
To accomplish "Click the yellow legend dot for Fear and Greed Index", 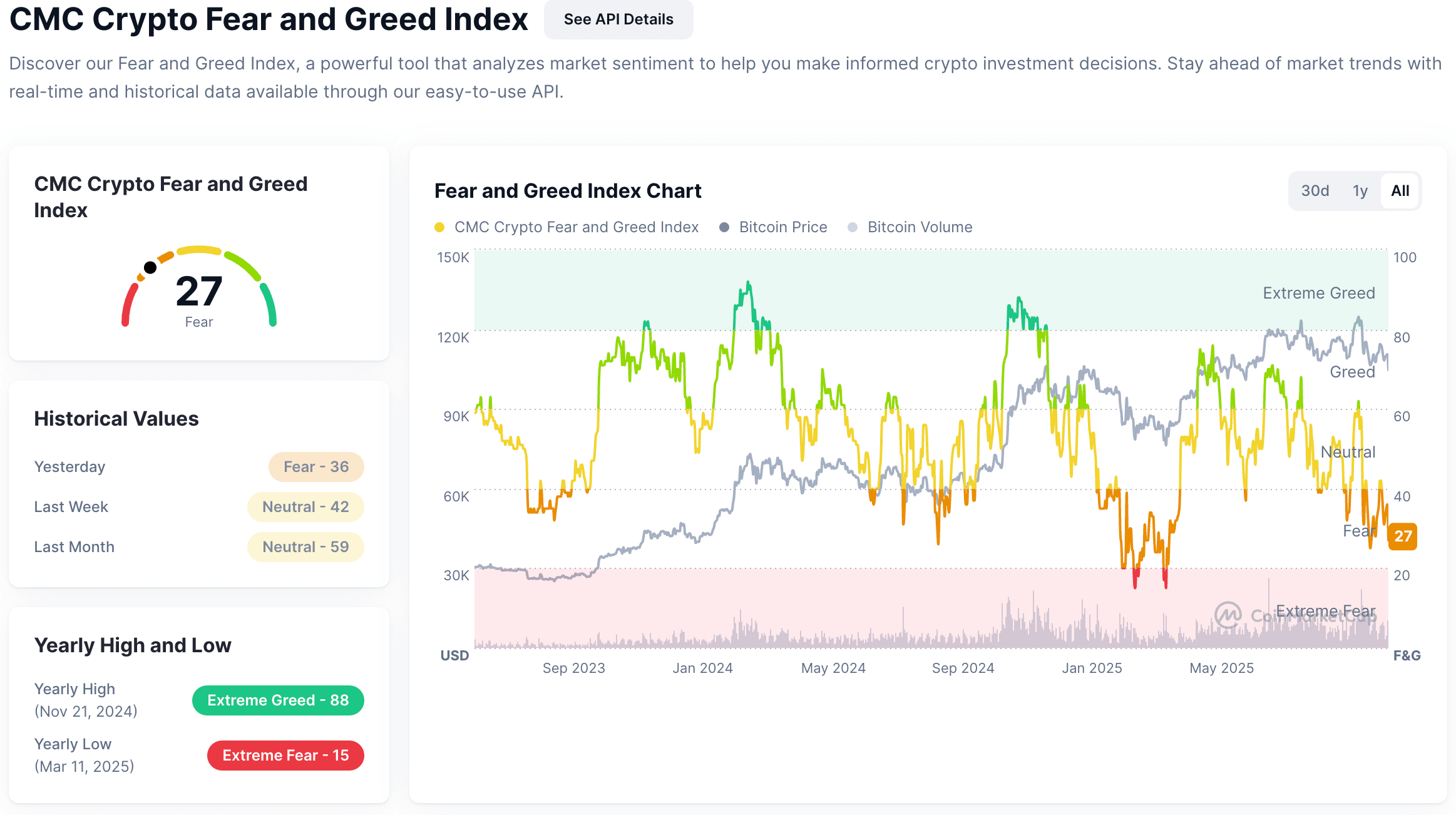I will click(440, 227).
